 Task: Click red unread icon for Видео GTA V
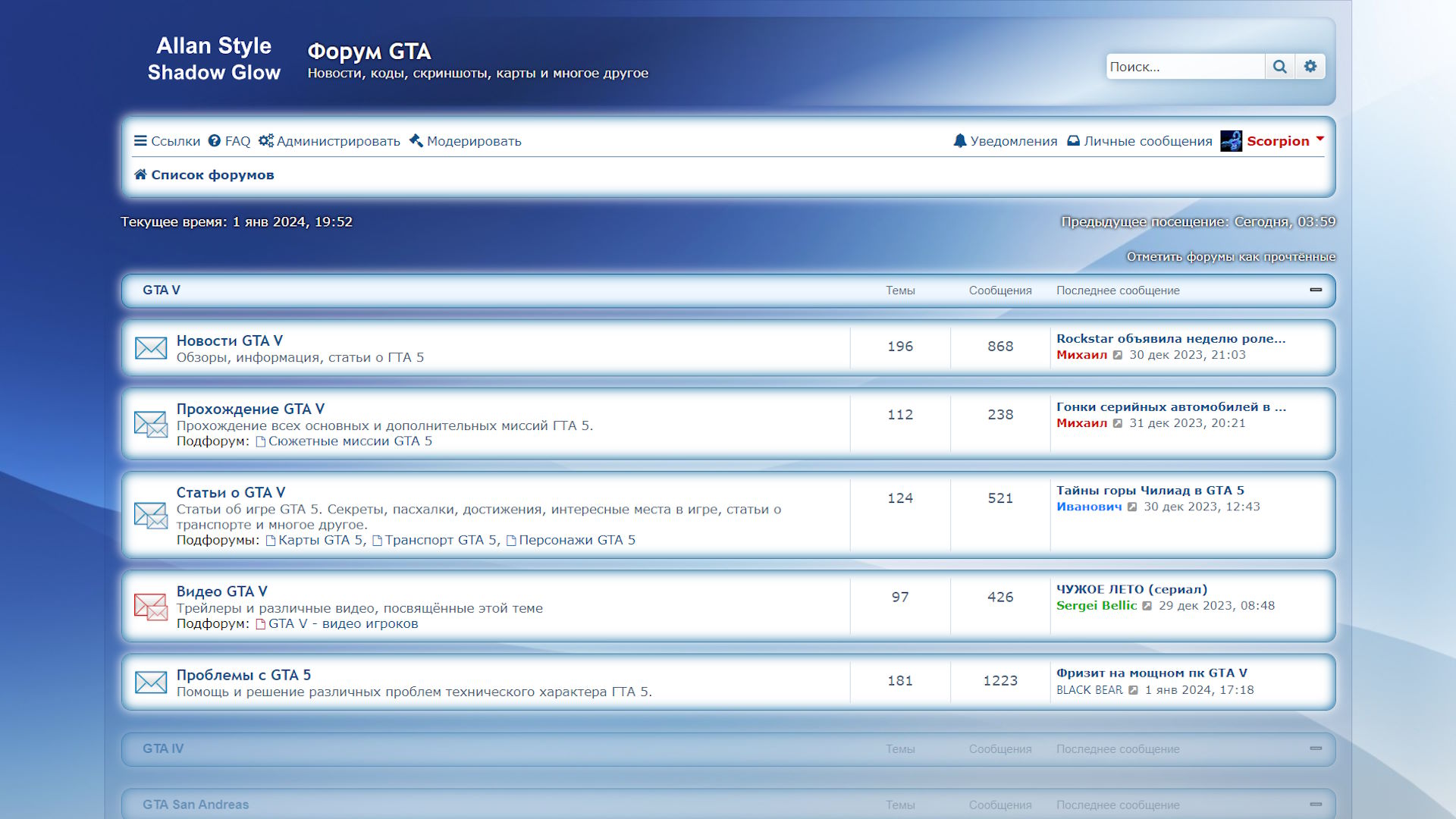point(151,607)
